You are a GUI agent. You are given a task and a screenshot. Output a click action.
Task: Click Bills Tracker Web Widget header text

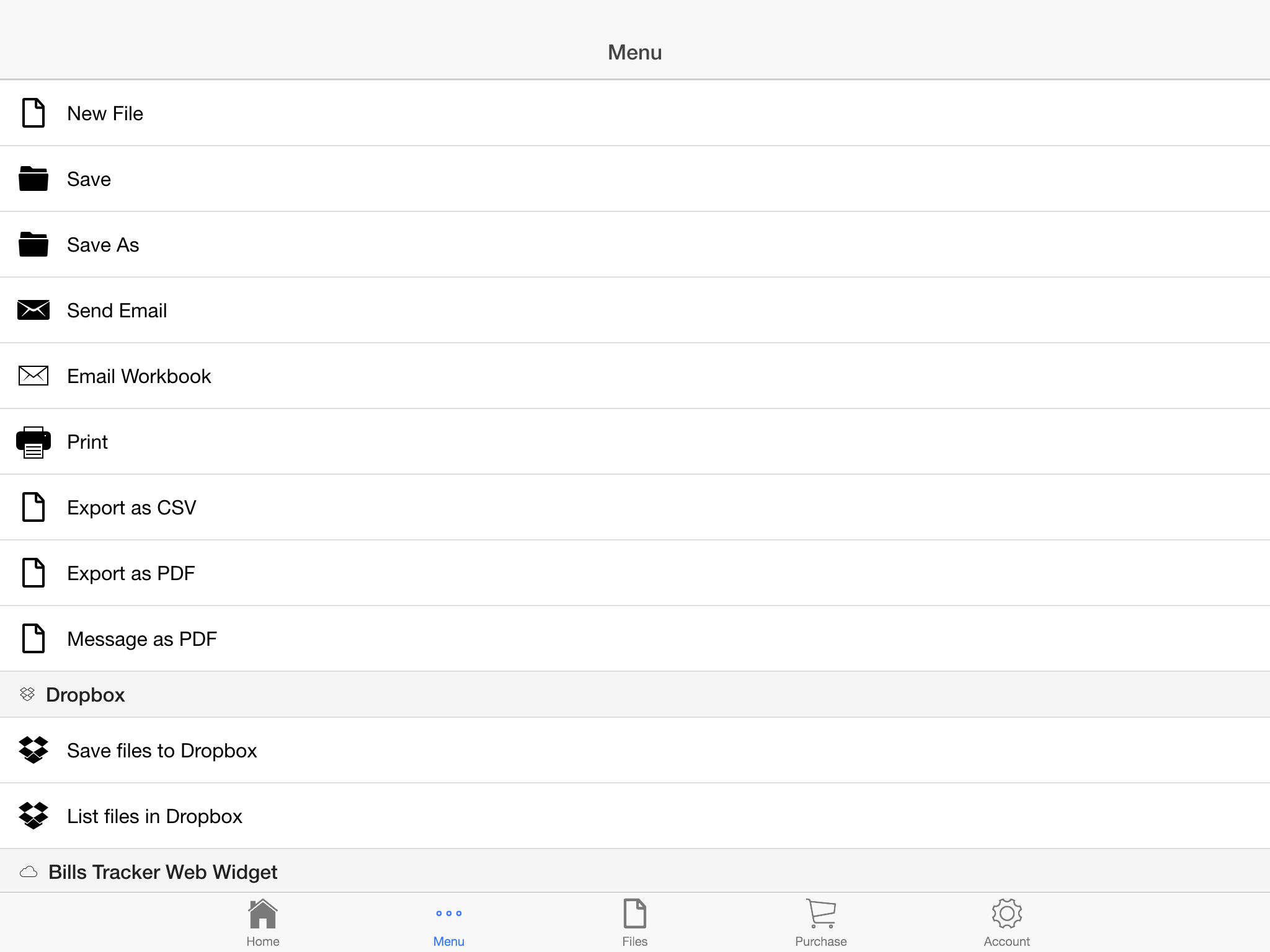click(163, 872)
